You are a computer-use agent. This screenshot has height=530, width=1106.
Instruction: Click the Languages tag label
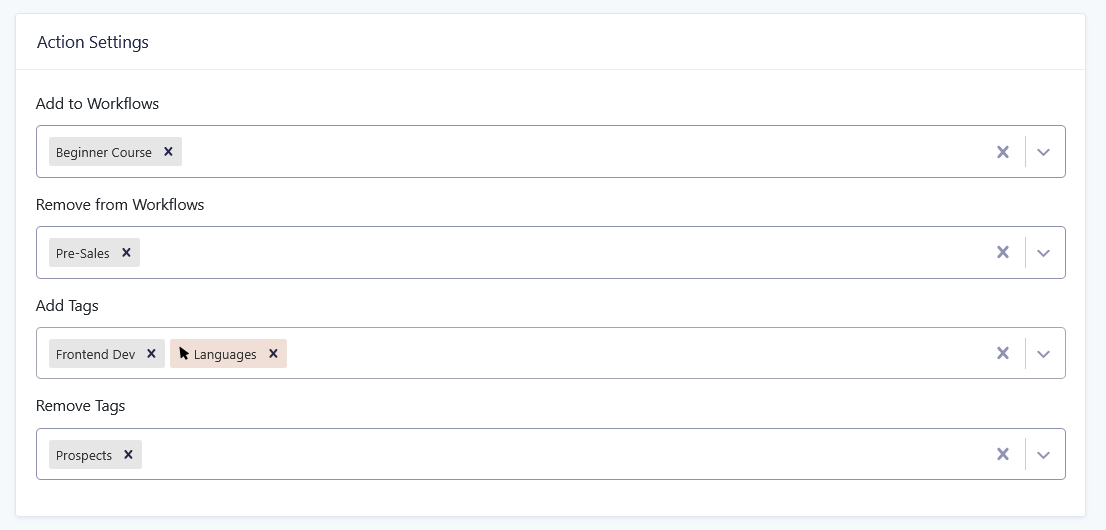[225, 354]
